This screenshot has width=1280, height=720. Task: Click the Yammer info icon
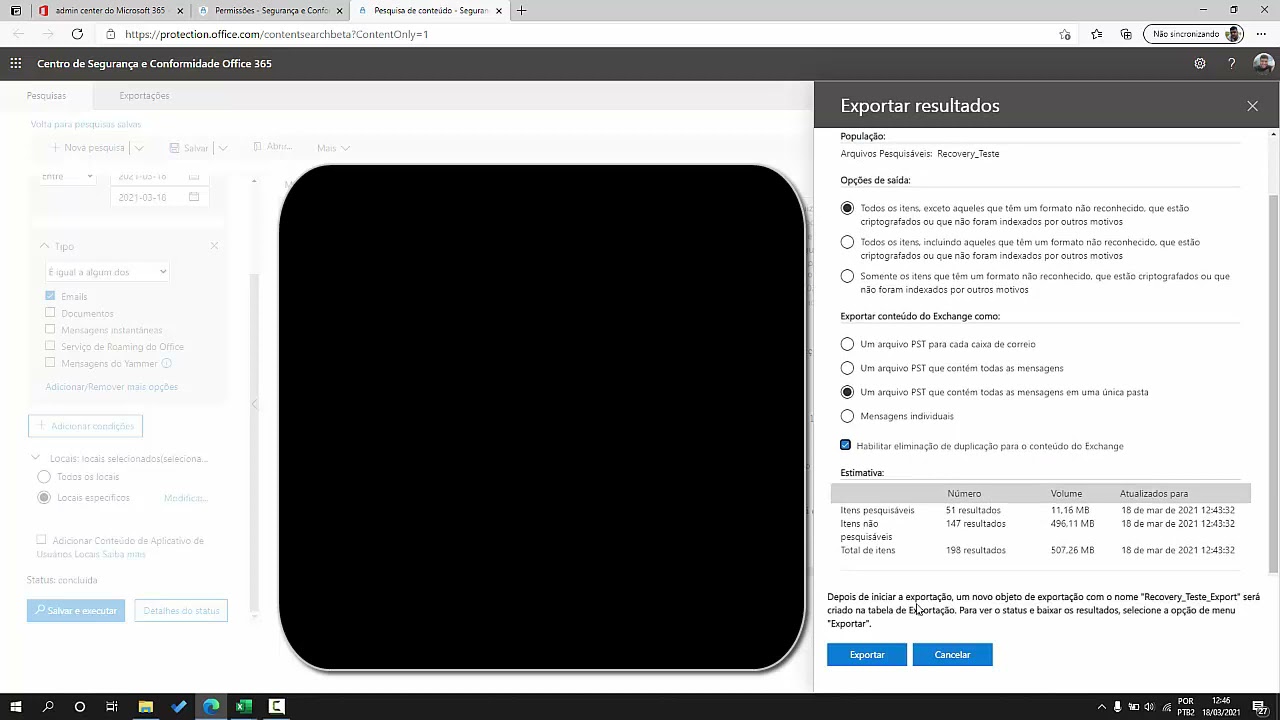(167, 363)
